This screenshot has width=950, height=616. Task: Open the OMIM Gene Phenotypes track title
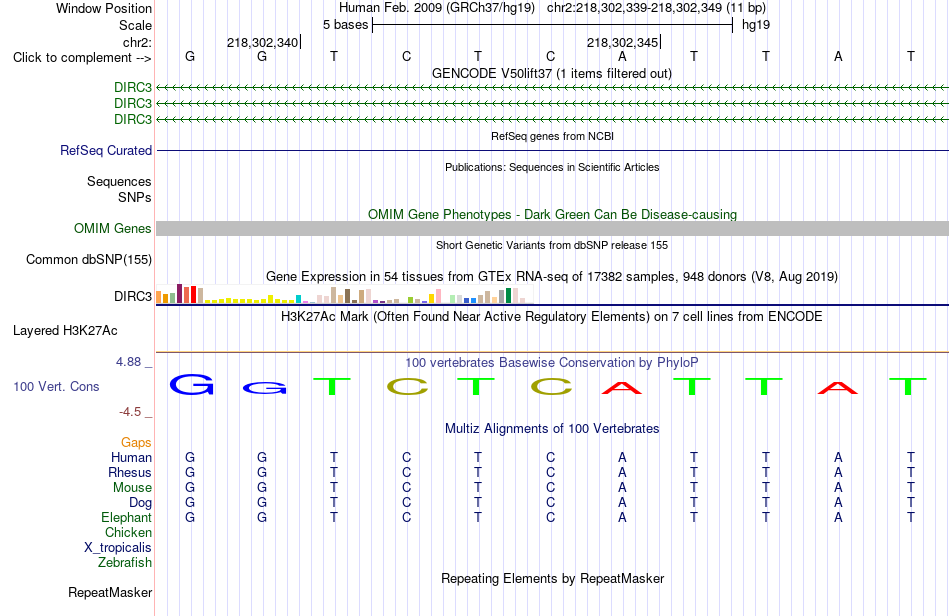pyautogui.click(x=552, y=214)
